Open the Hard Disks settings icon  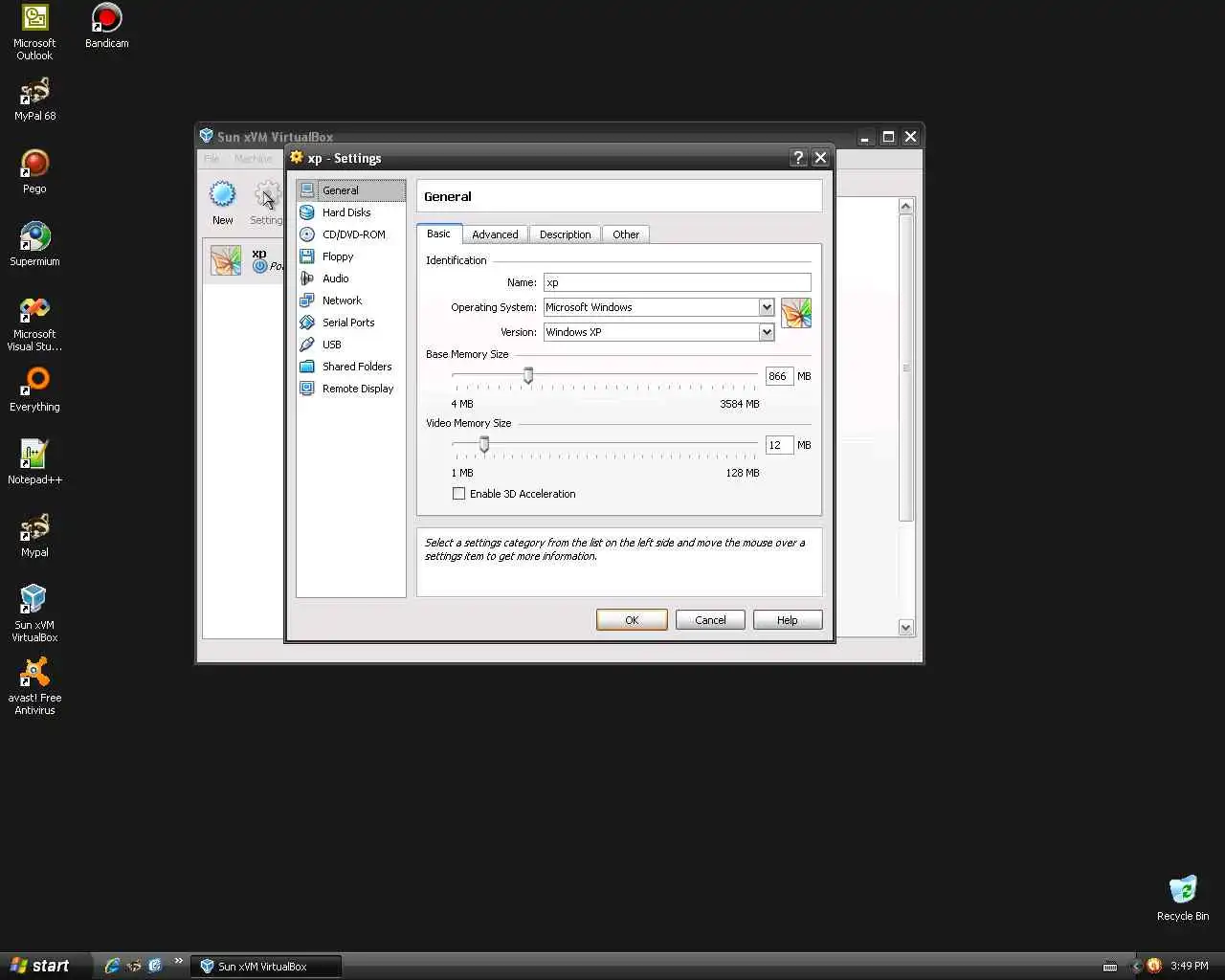tap(307, 212)
